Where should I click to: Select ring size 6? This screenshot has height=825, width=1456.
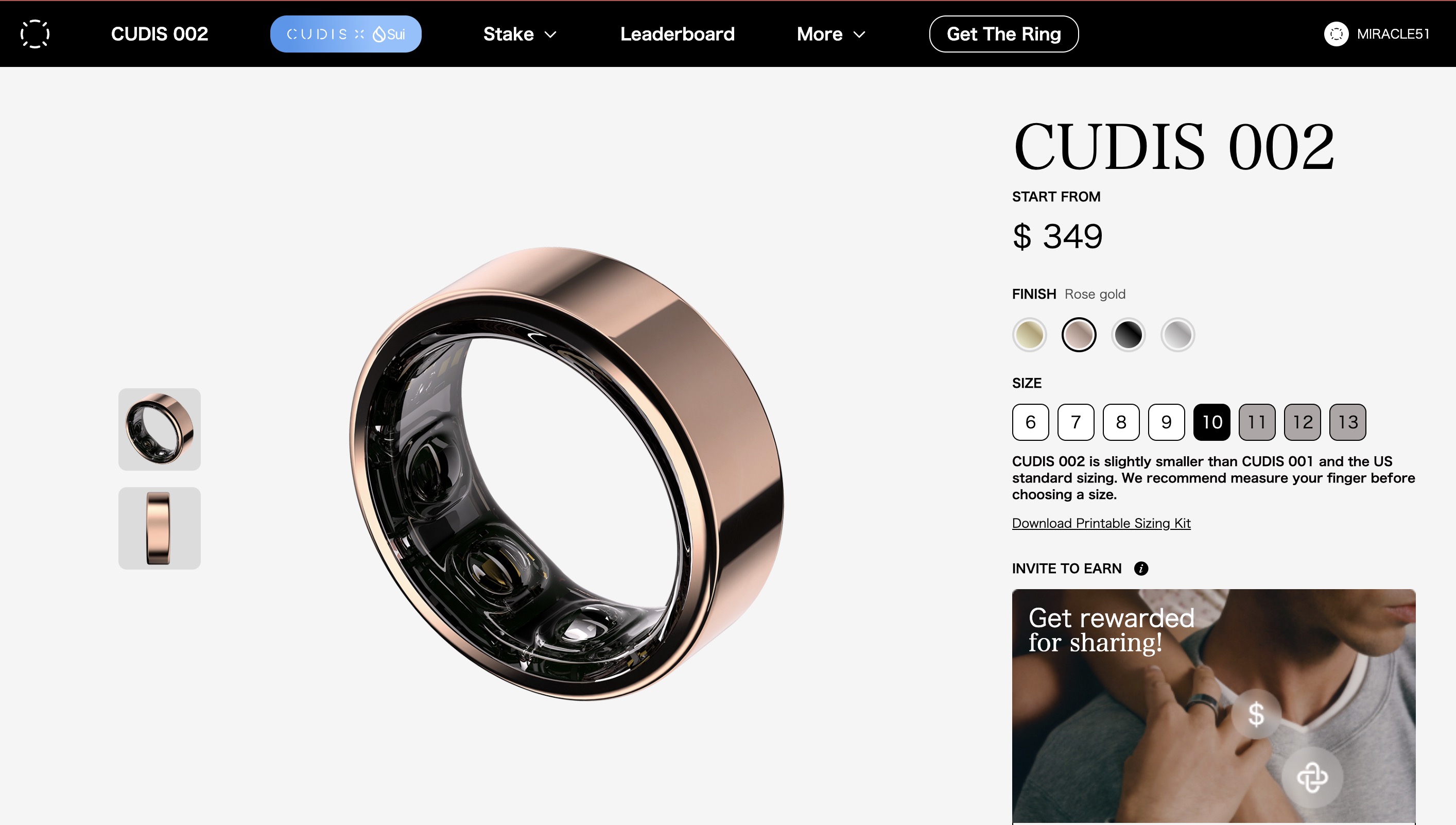tap(1030, 422)
